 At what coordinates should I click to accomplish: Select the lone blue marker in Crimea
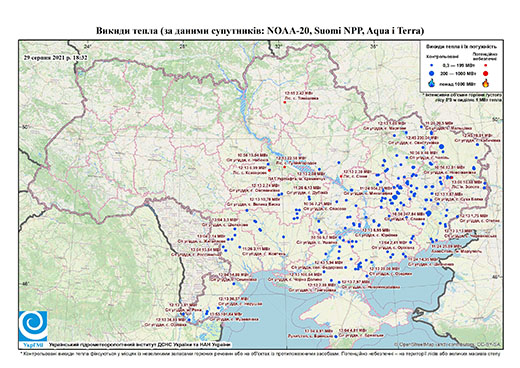pos(336,337)
